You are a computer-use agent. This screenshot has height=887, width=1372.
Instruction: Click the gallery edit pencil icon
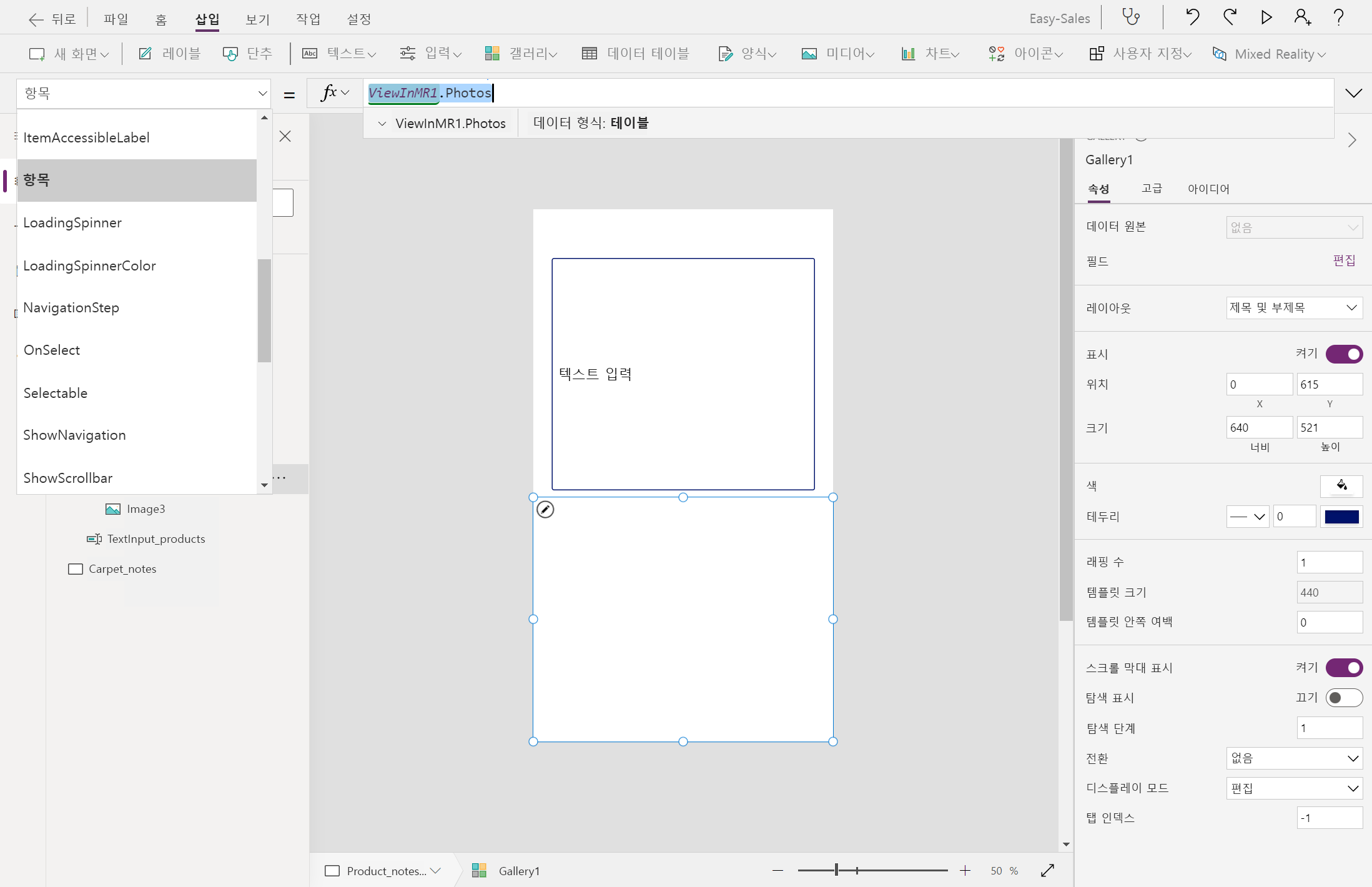pos(545,510)
